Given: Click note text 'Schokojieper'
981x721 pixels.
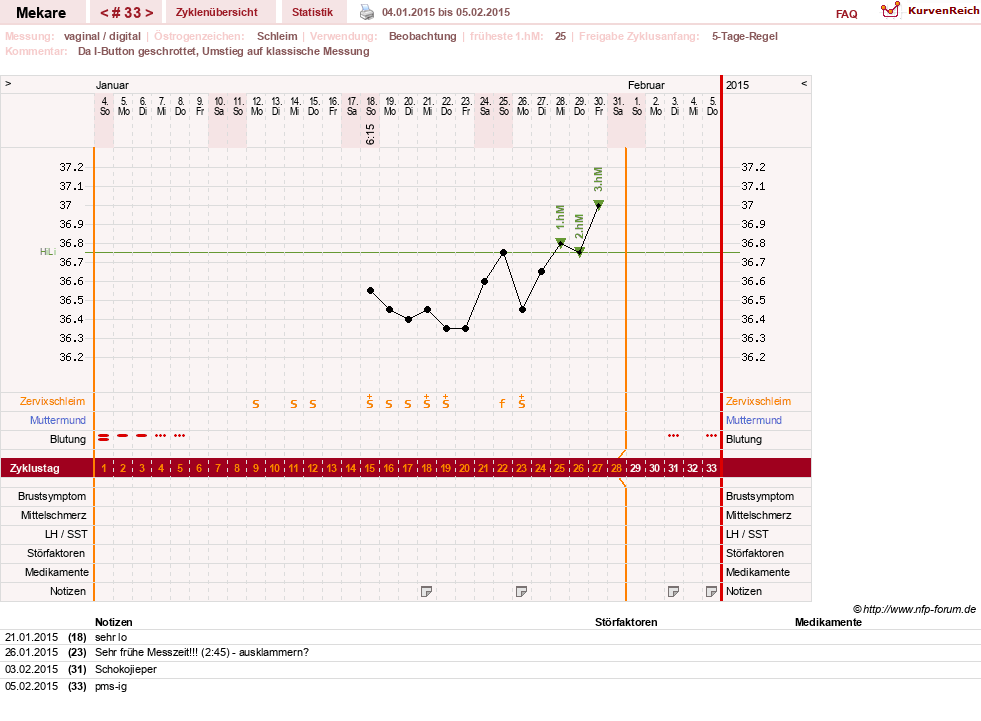Looking at the screenshot, I should tap(126, 669).
